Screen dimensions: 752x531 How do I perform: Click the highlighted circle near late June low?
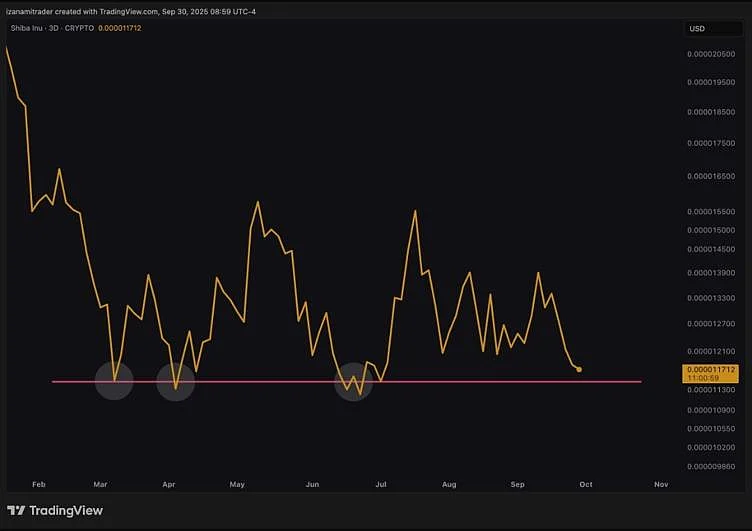tap(354, 382)
